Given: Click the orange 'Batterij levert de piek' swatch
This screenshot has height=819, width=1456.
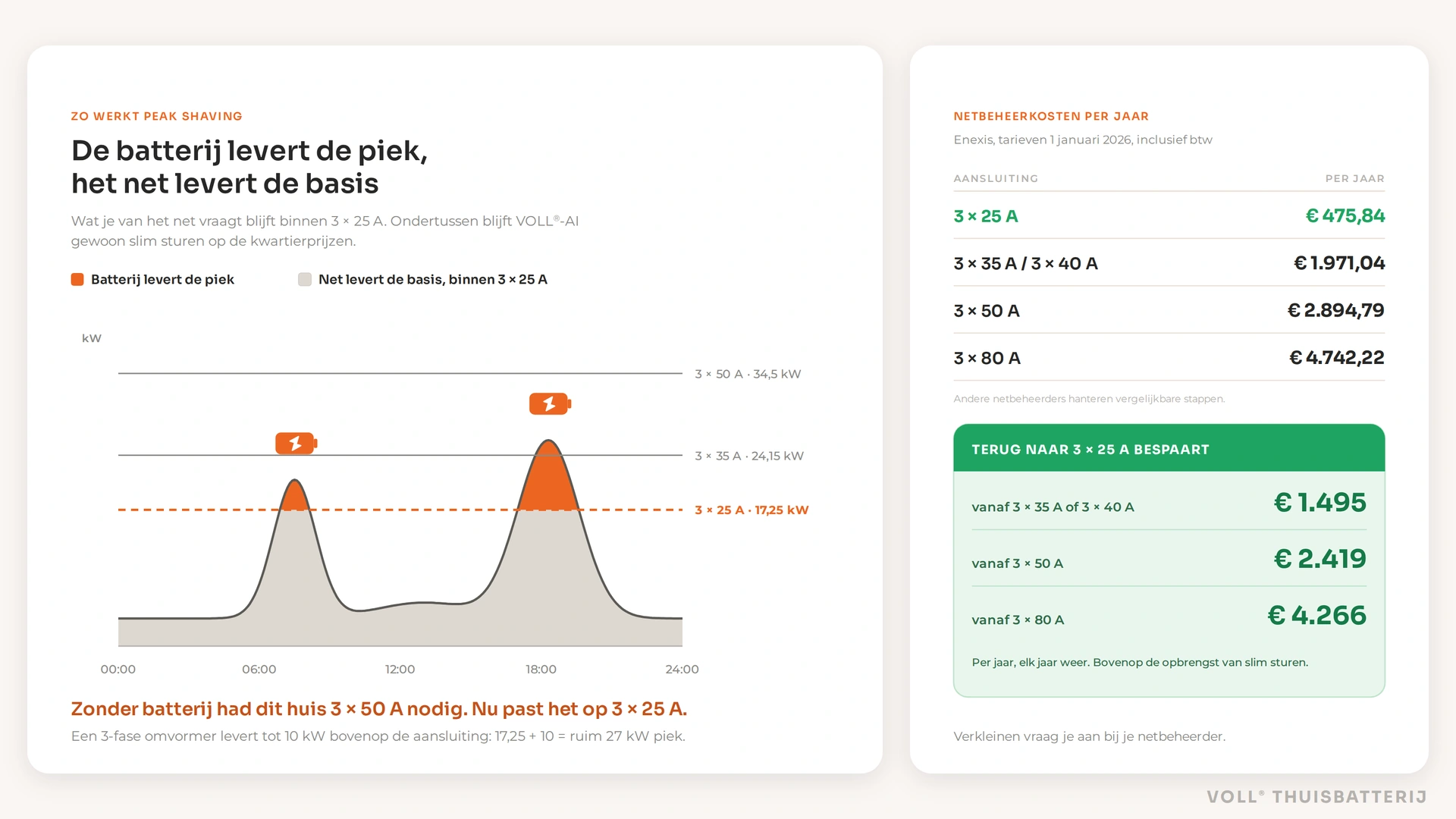Looking at the screenshot, I should tap(77, 280).
